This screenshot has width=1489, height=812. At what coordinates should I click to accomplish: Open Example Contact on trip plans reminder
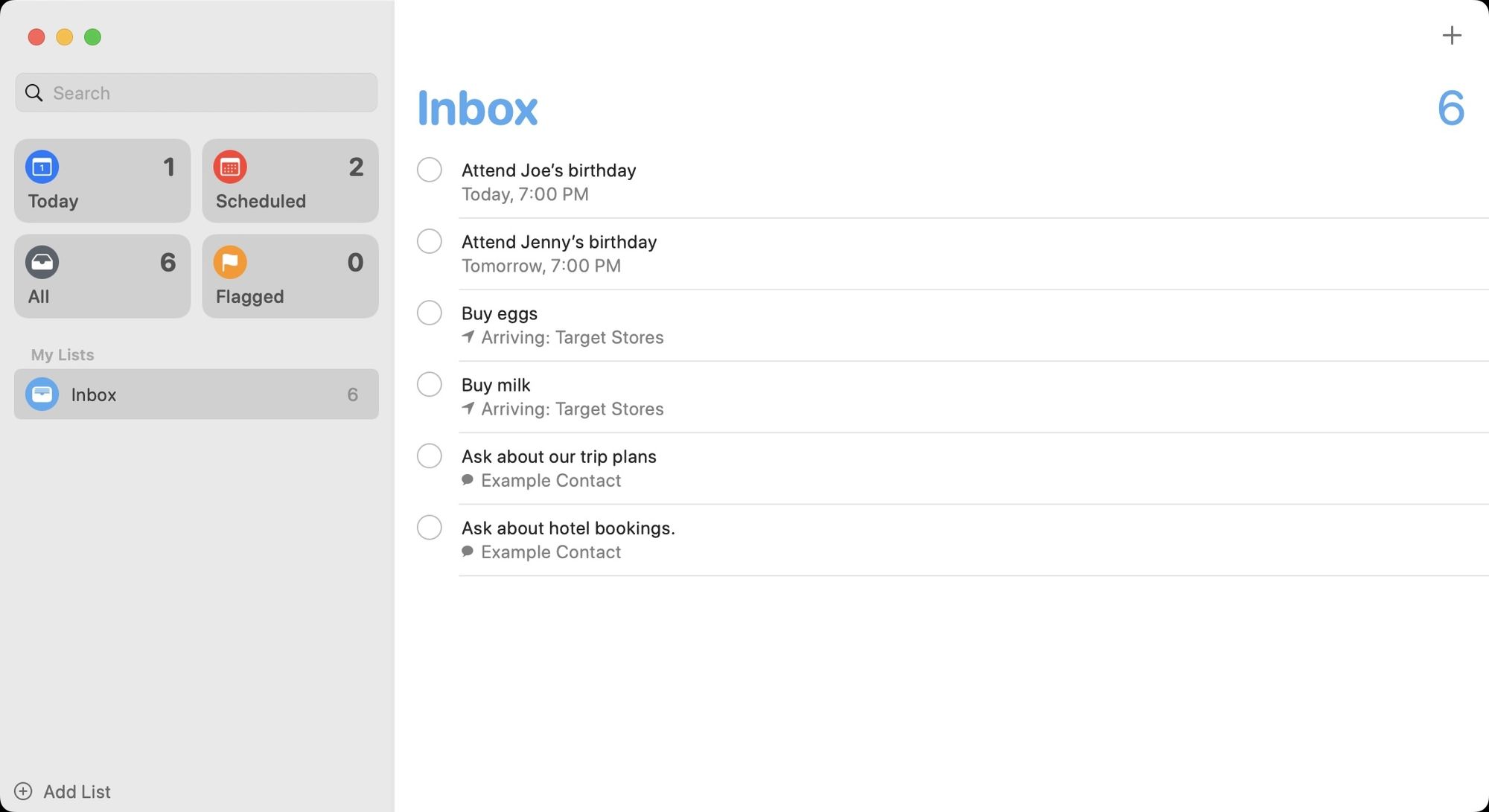click(550, 479)
